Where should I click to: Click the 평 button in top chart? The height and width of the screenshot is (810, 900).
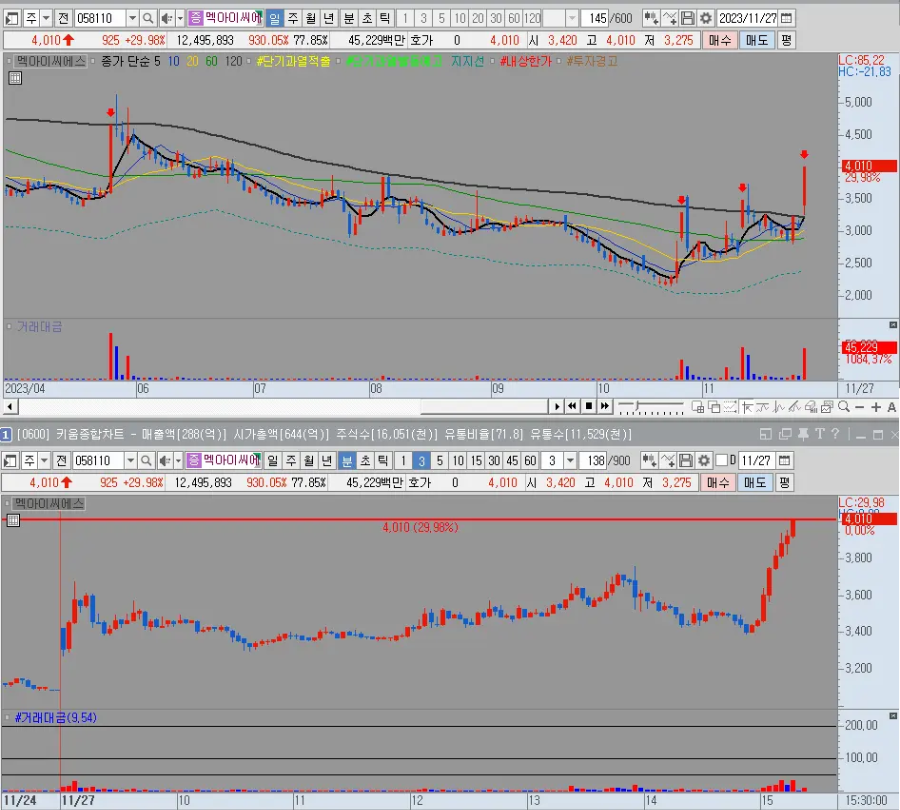(x=786, y=40)
